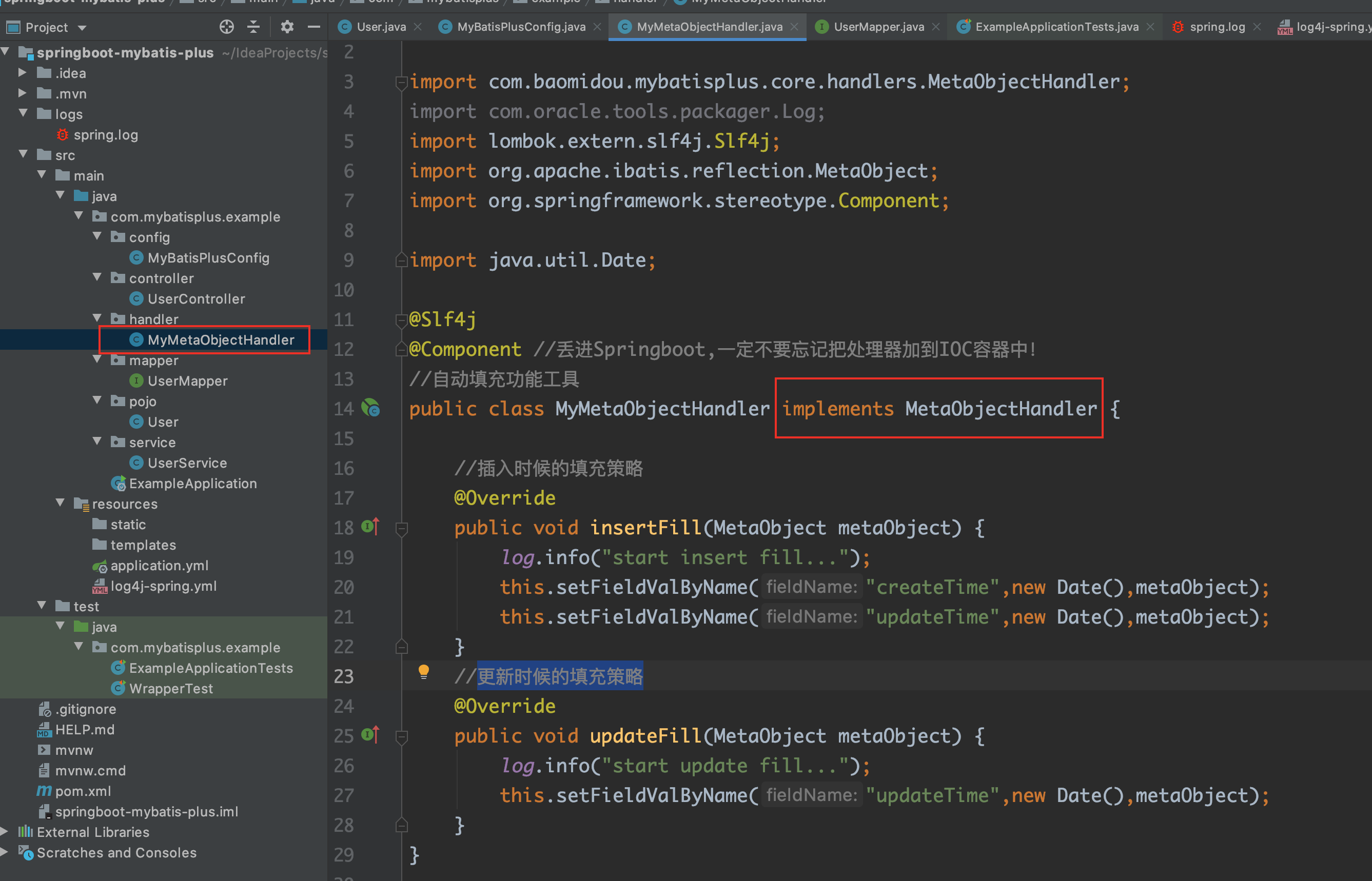Viewport: 1372px width, 881px height.
Task: Close the User.java editor tab
Action: tap(418, 27)
